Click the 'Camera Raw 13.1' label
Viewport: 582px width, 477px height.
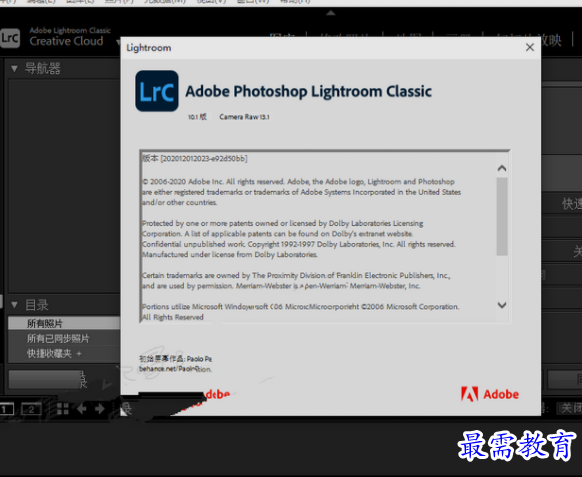pyautogui.click(x=244, y=117)
